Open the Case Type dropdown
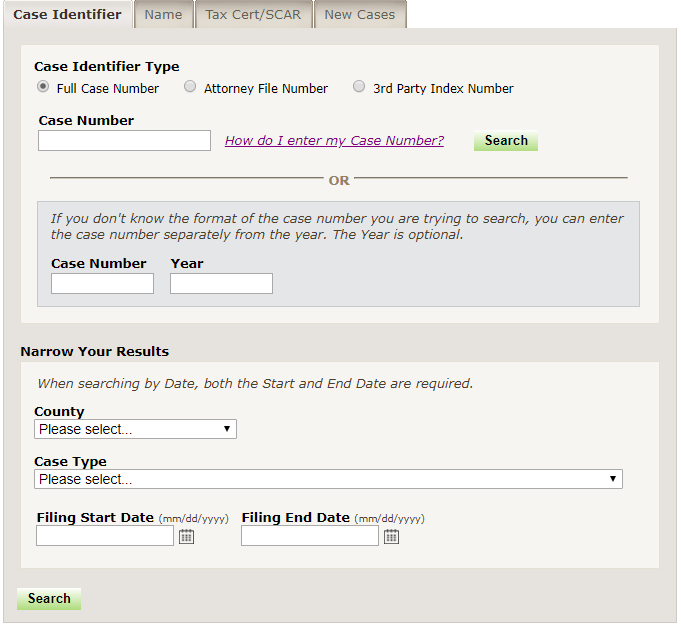The image size is (681, 627). click(x=328, y=479)
